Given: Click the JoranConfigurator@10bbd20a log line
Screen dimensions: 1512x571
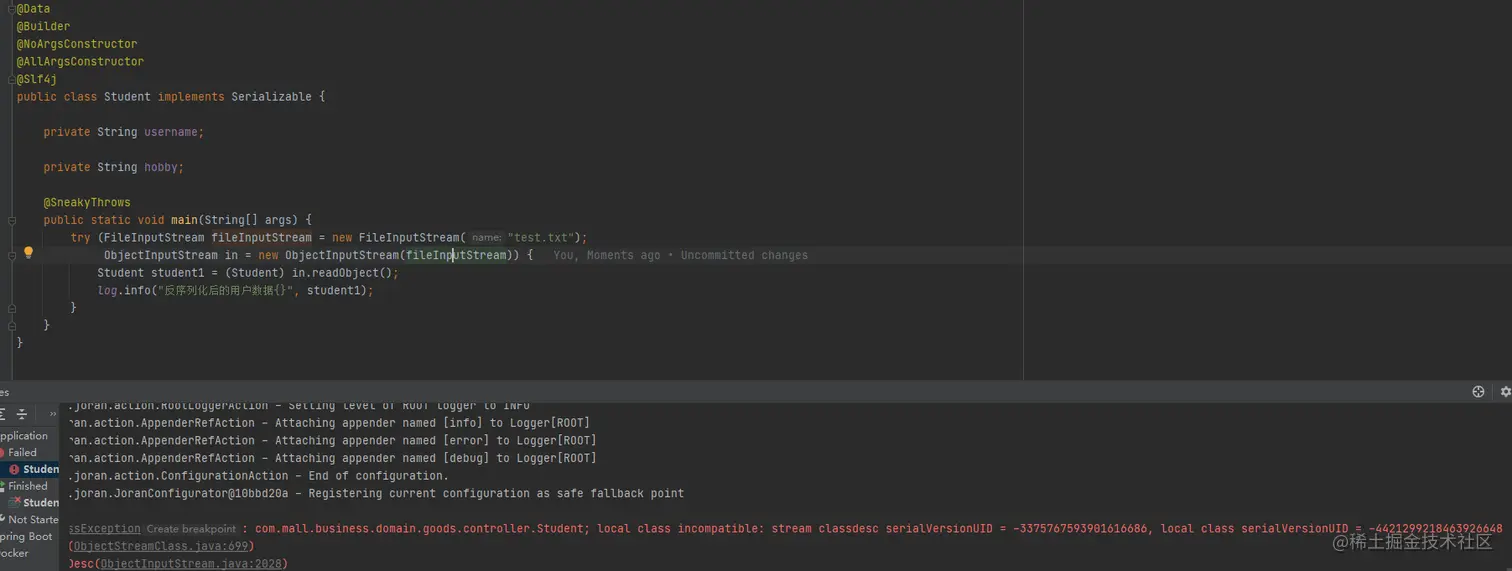Looking at the screenshot, I should (376, 494).
